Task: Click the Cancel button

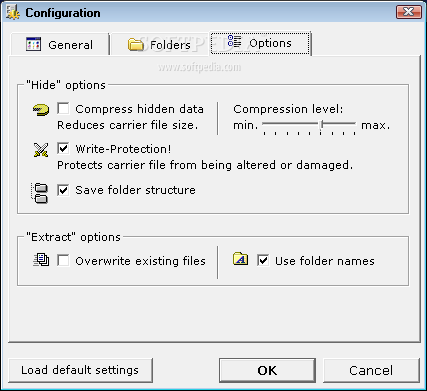Action: click(x=371, y=370)
